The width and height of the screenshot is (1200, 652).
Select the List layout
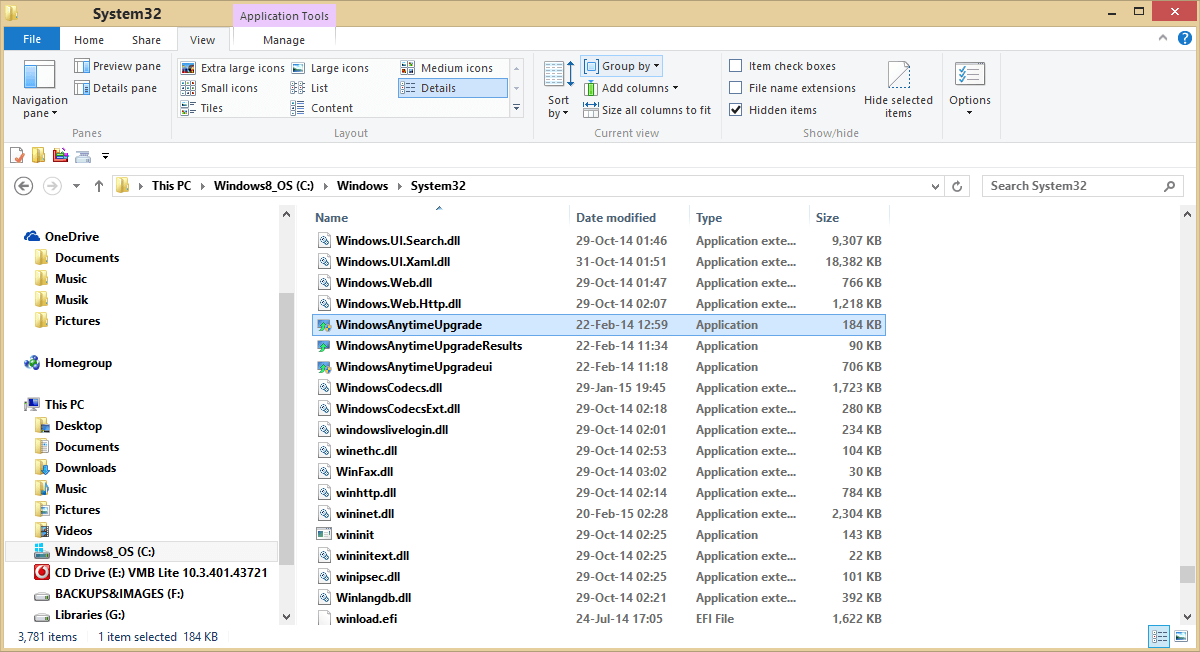[310, 88]
